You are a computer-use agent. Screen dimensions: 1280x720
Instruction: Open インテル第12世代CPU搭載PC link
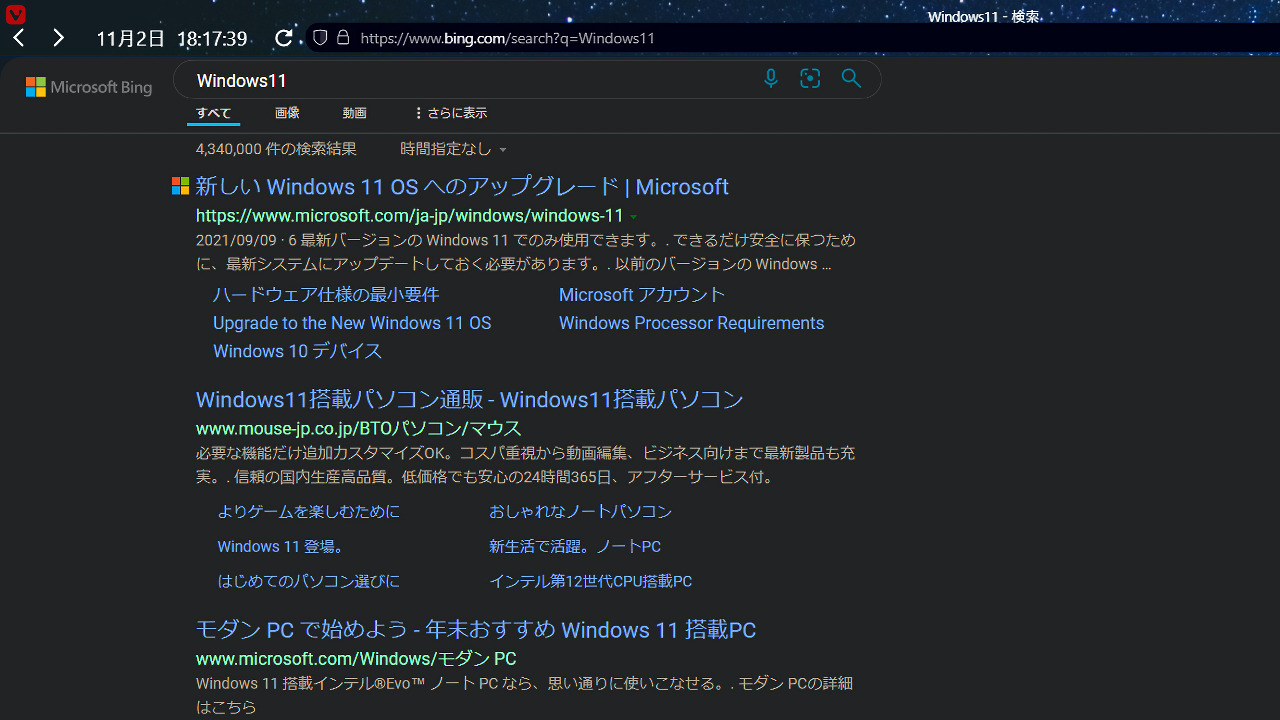click(x=590, y=581)
